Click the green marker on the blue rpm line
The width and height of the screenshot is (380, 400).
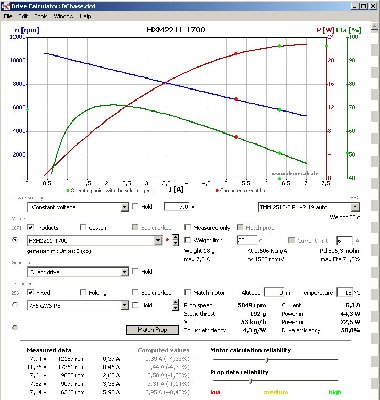coord(280,110)
